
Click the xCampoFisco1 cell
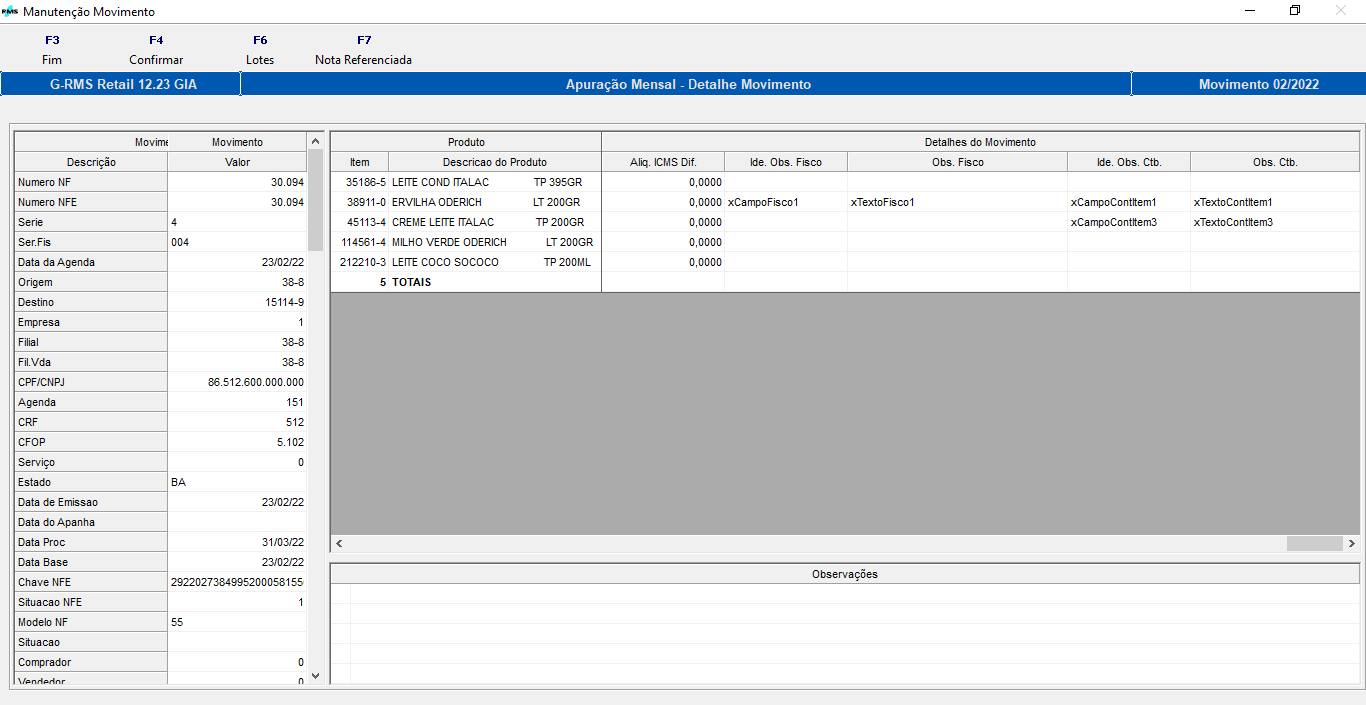point(786,202)
